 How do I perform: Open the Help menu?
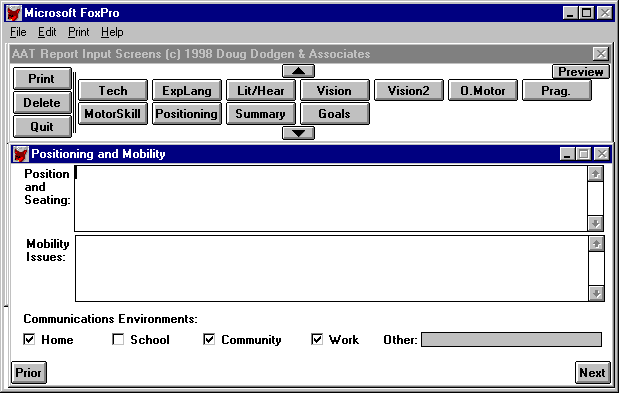tap(112, 32)
